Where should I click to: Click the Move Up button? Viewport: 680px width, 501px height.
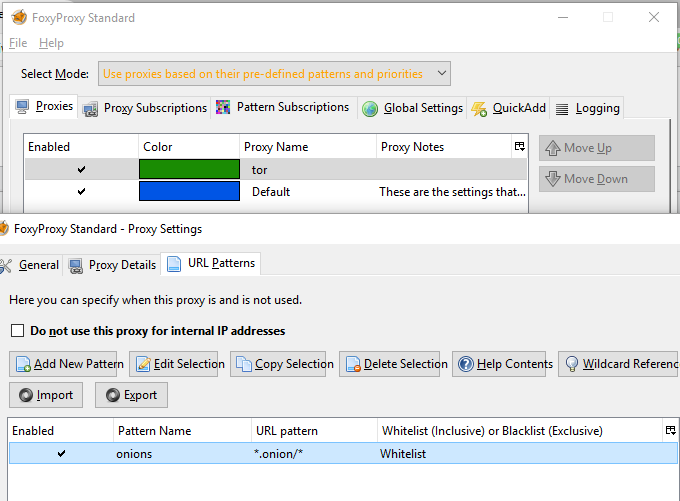coord(597,148)
